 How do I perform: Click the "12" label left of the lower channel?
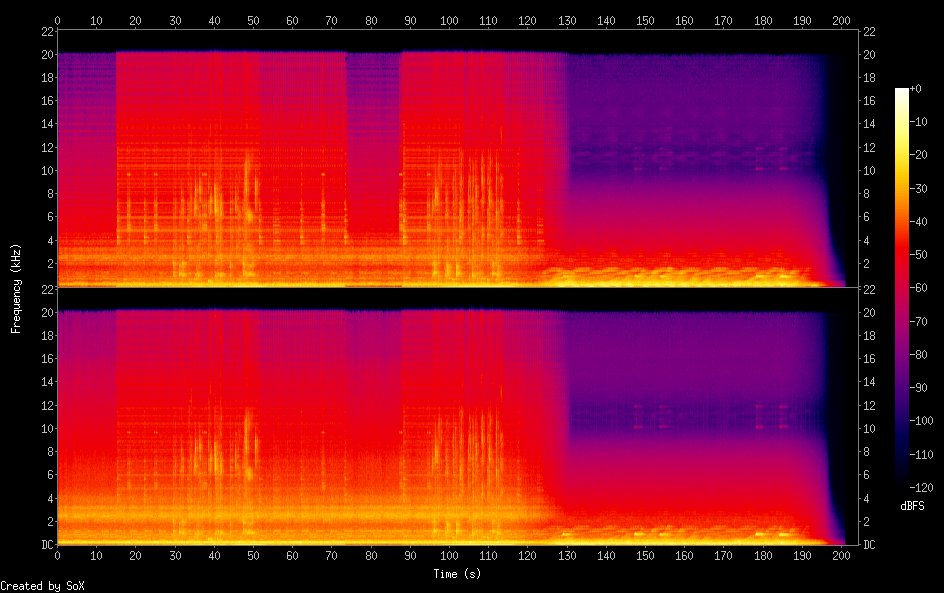pos(47,405)
